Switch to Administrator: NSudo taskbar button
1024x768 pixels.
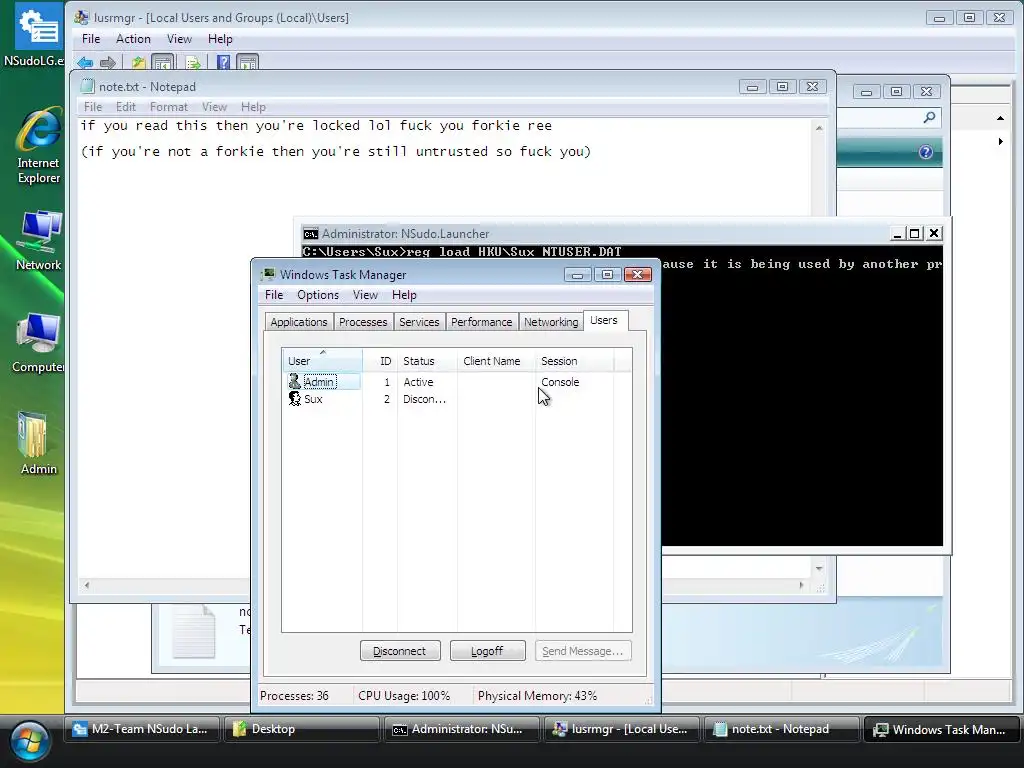click(x=461, y=729)
